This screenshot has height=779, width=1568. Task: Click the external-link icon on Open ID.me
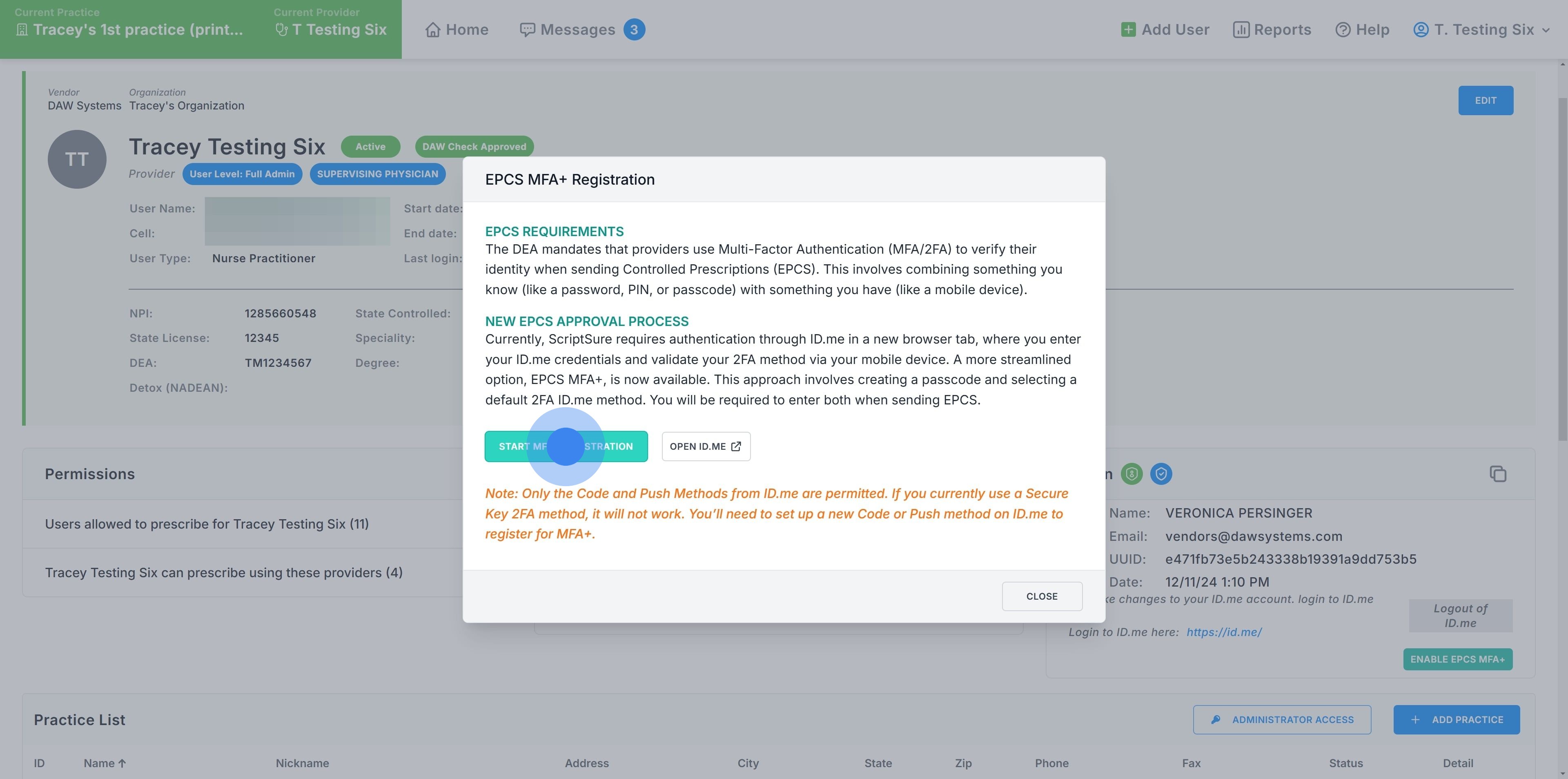point(736,446)
